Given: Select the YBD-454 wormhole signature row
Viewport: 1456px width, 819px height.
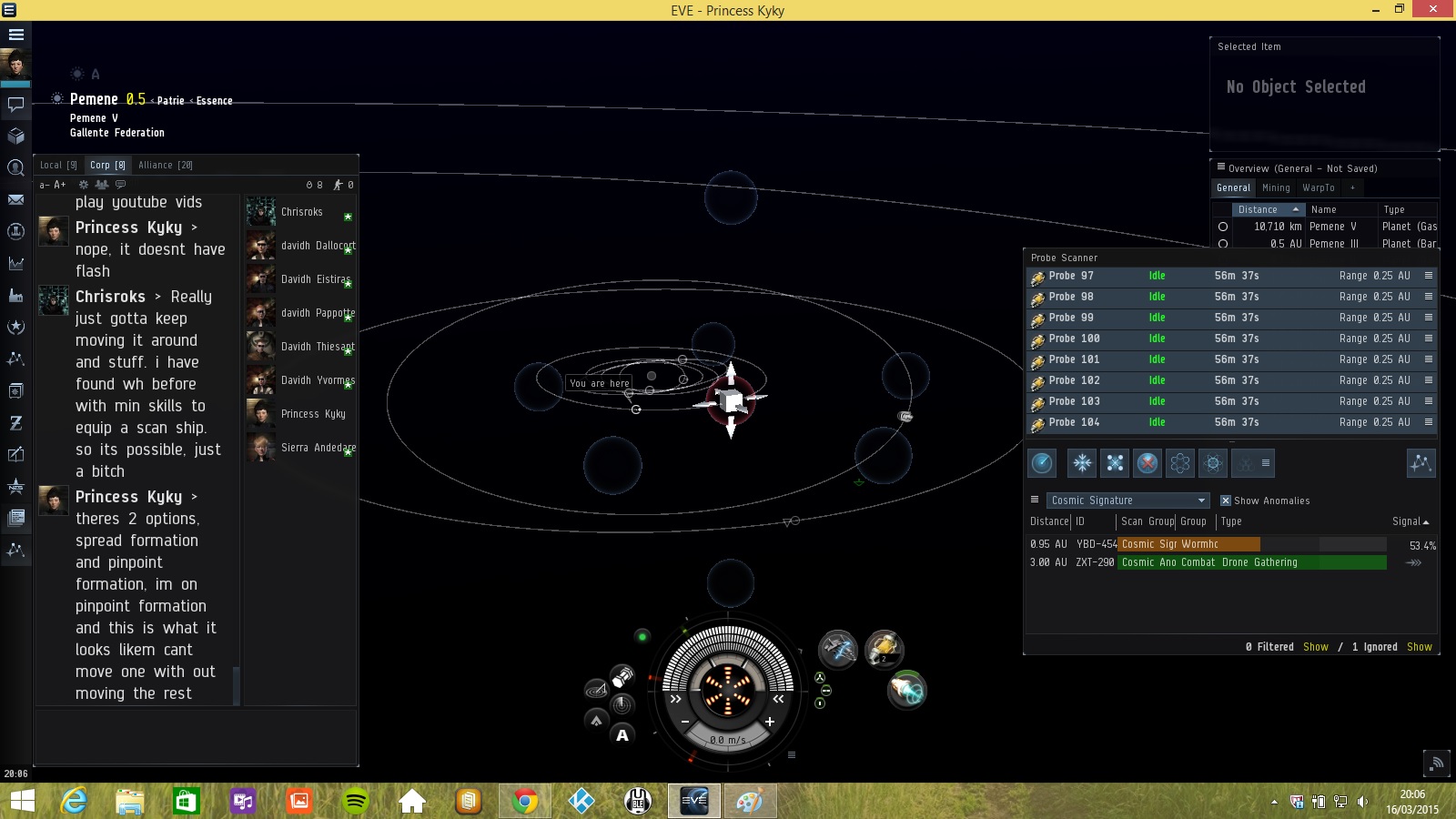Looking at the screenshot, I should point(1231,544).
